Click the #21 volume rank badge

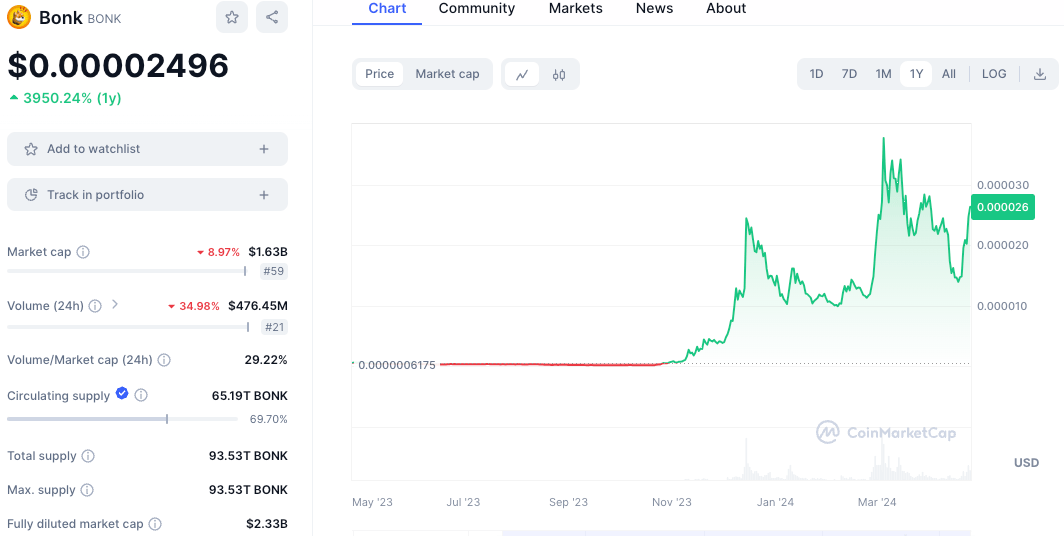click(x=273, y=327)
